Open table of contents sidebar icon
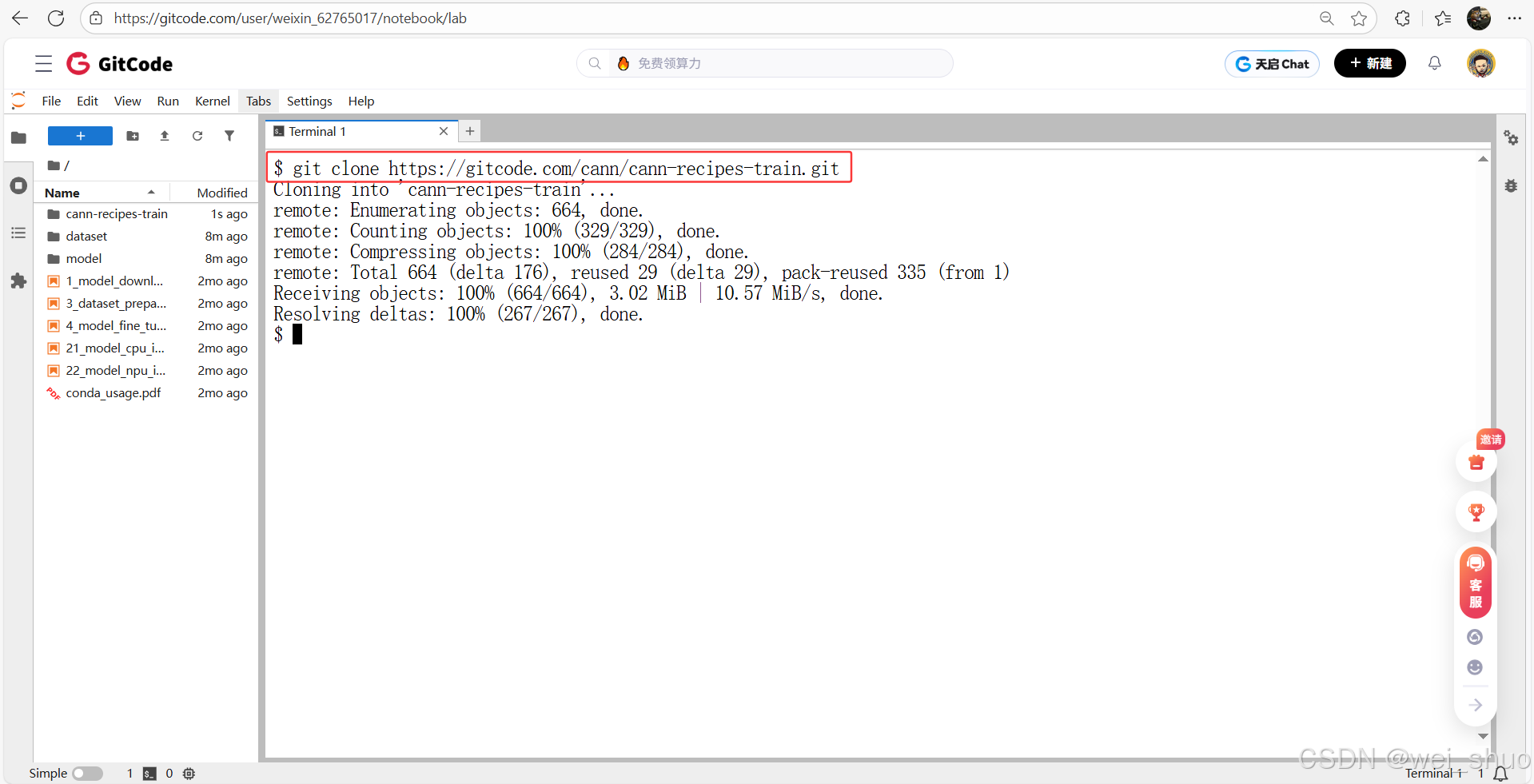The image size is (1534, 784). pos(18,233)
